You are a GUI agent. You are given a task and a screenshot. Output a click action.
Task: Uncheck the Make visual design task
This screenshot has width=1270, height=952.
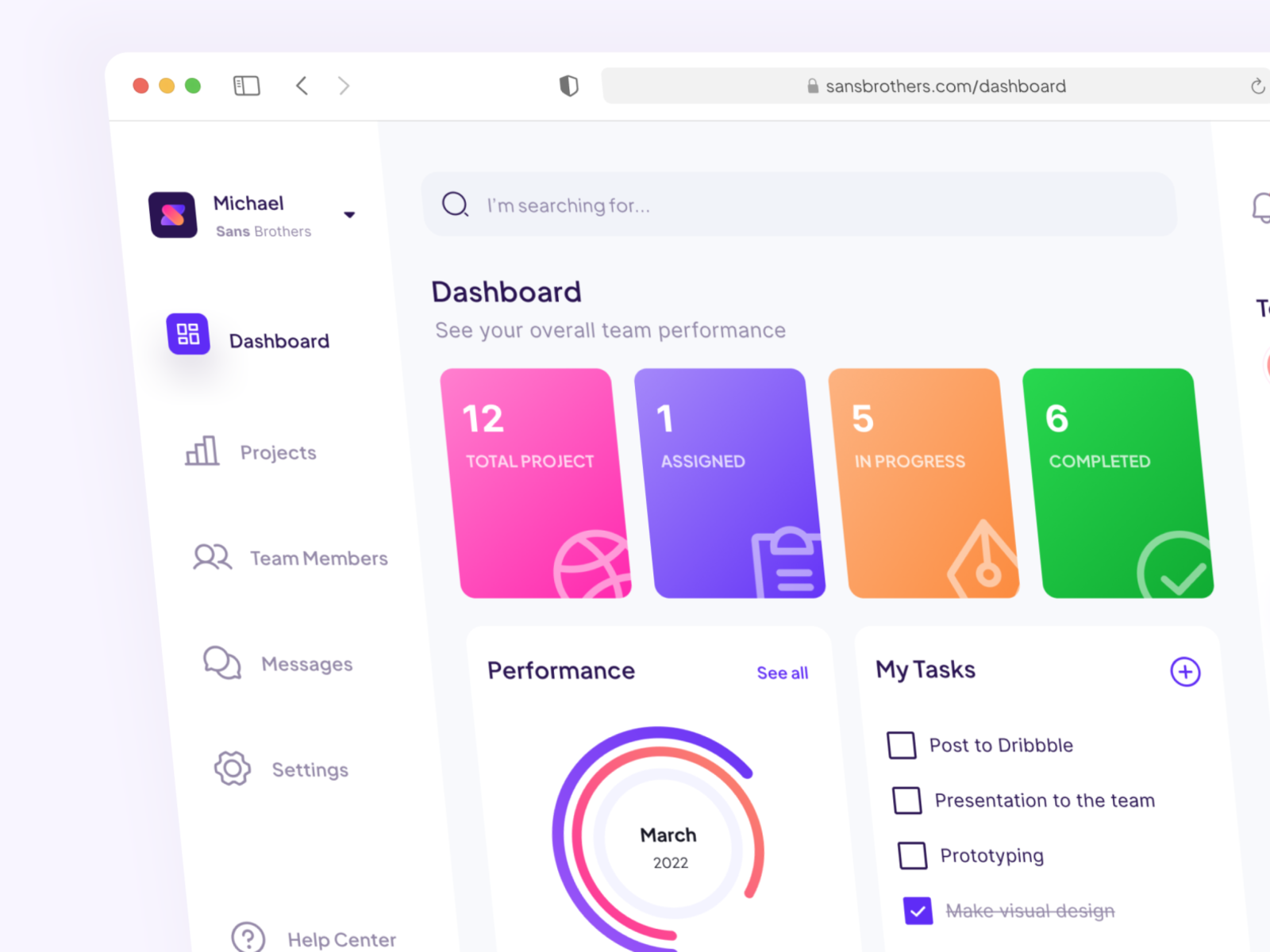click(918, 911)
